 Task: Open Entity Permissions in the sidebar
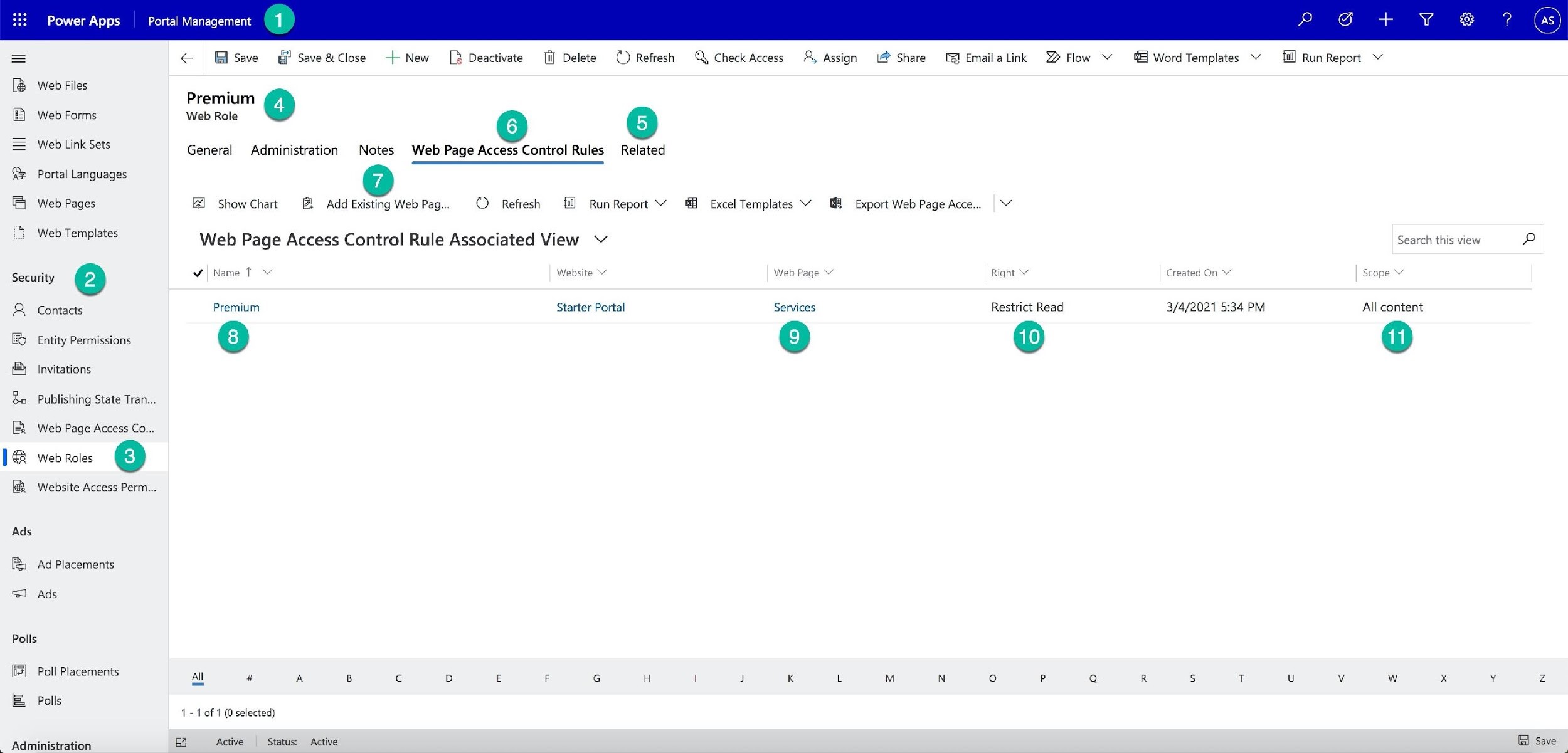click(84, 340)
